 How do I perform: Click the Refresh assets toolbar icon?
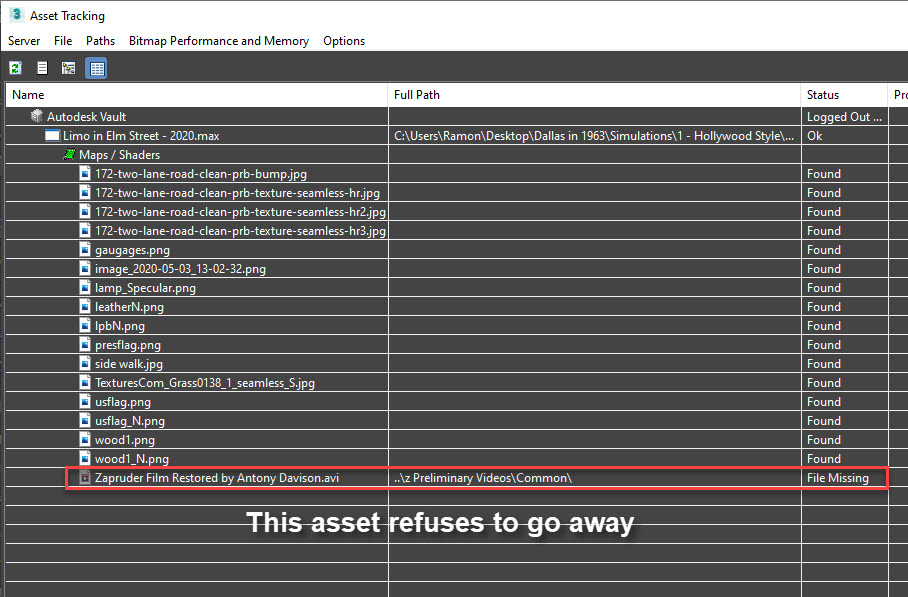click(x=14, y=68)
